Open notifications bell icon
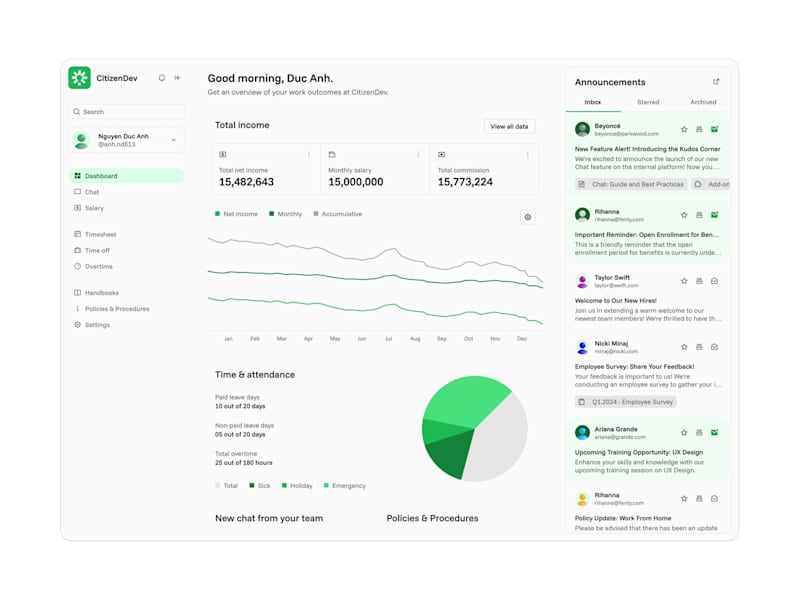 162,78
